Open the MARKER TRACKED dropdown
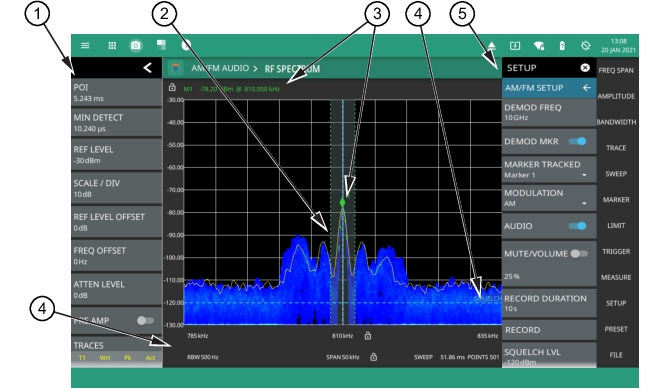The height and width of the screenshot is (391, 652). point(549,169)
